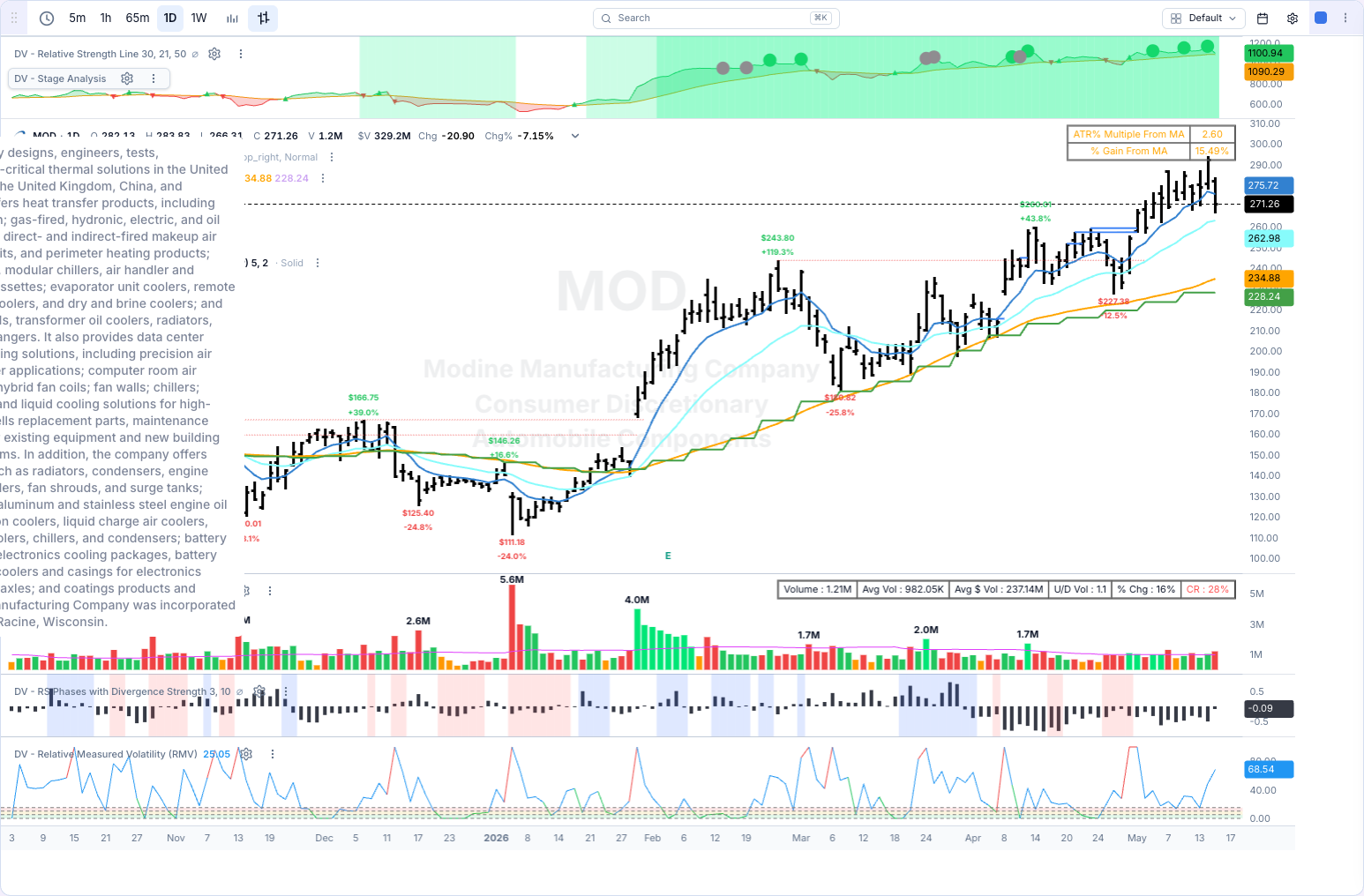
Task: Open Relative Strength Line three-dot menu
Action: [240, 54]
